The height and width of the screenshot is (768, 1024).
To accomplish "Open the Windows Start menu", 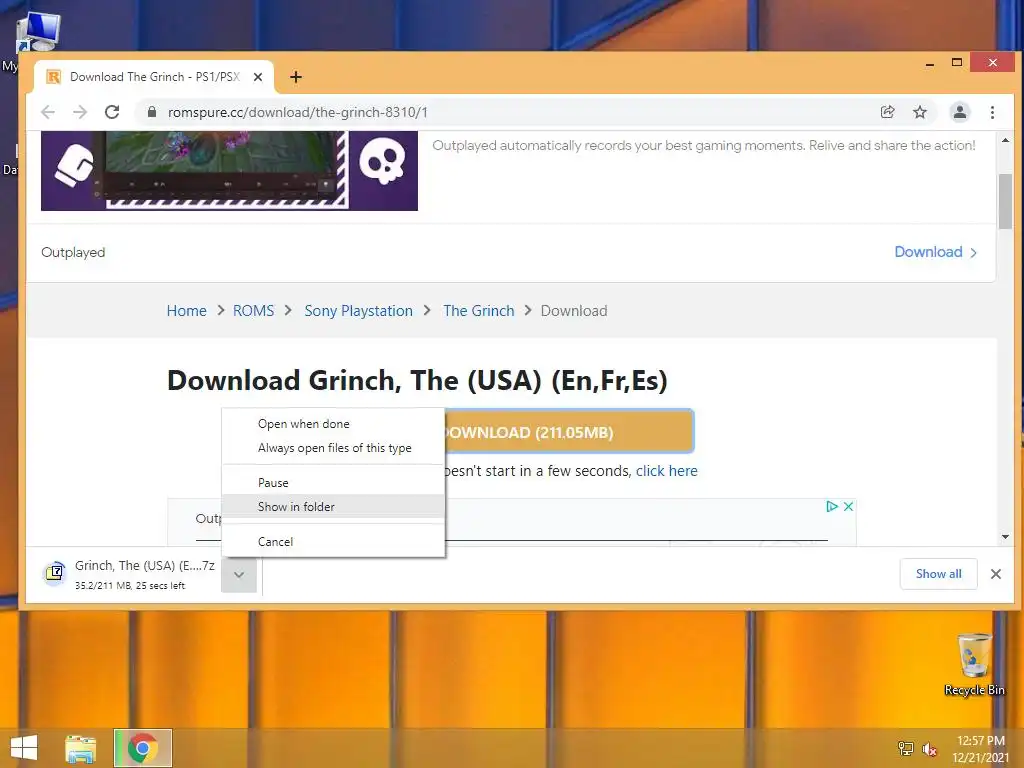I will (x=24, y=748).
